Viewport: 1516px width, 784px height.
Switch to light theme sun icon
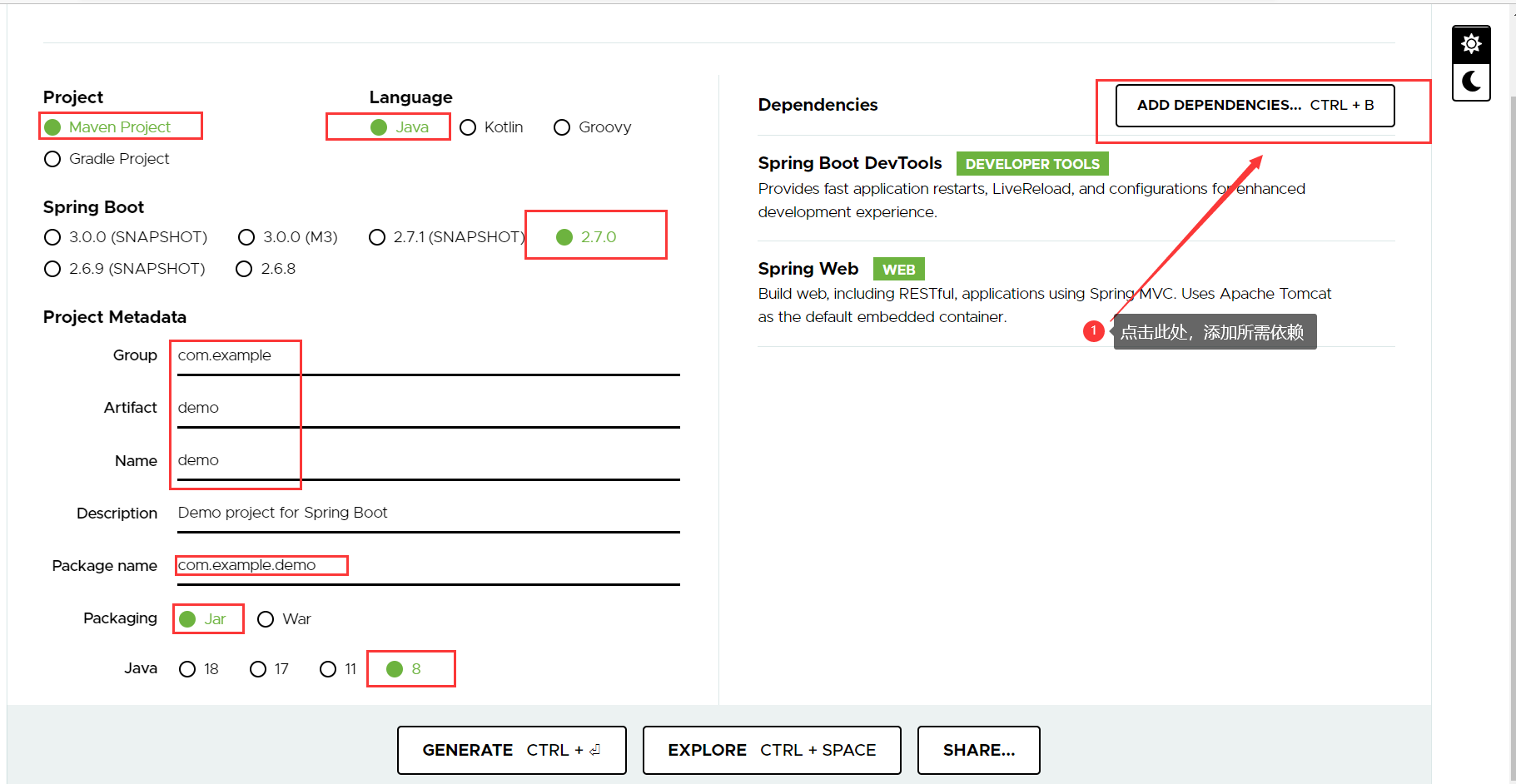click(x=1471, y=44)
